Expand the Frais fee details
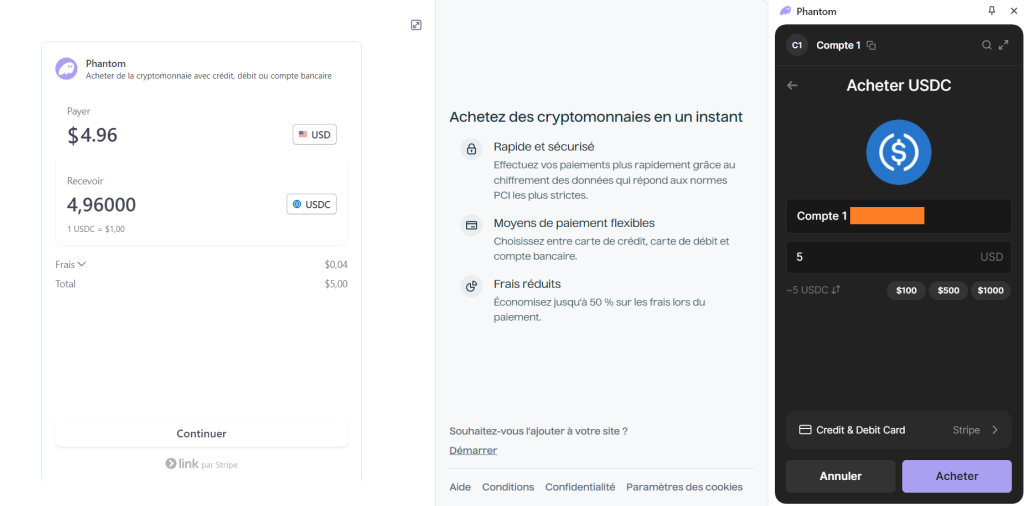 click(x=71, y=264)
